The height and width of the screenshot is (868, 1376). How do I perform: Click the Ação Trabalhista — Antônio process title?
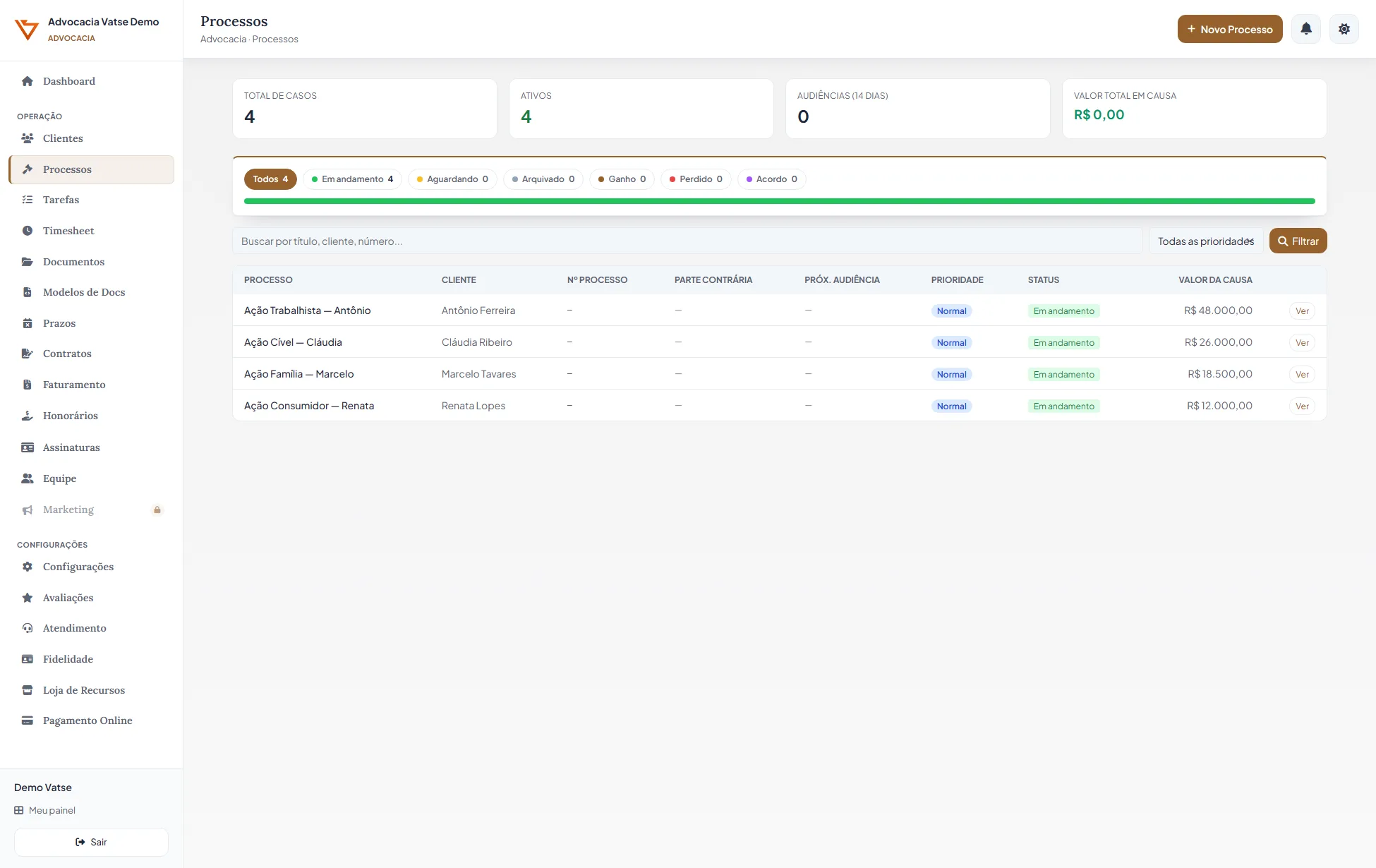(x=307, y=311)
